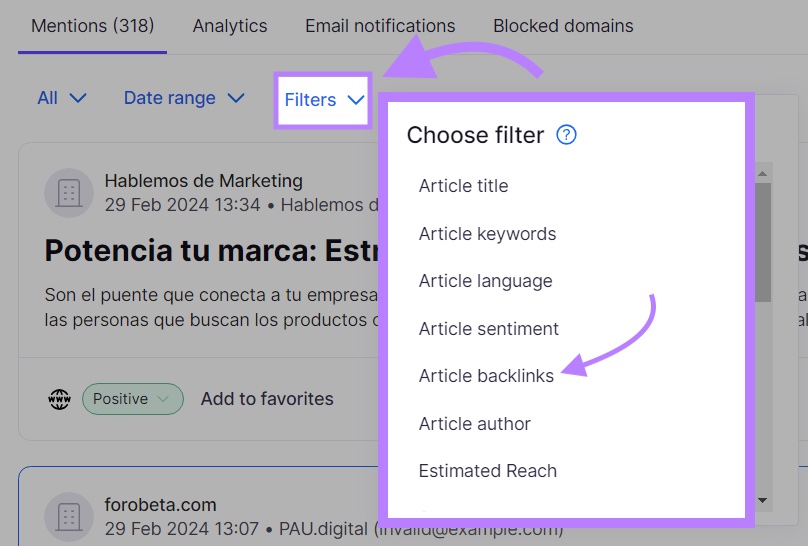The height and width of the screenshot is (546, 808).
Task: Click Hablemos de Marketing building avatar icon
Action: pos(69,193)
